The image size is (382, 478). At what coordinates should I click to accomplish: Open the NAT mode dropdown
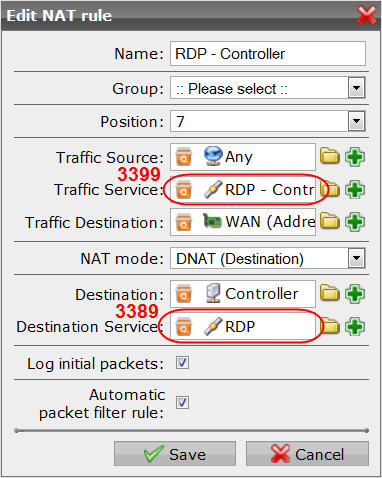coord(356,258)
